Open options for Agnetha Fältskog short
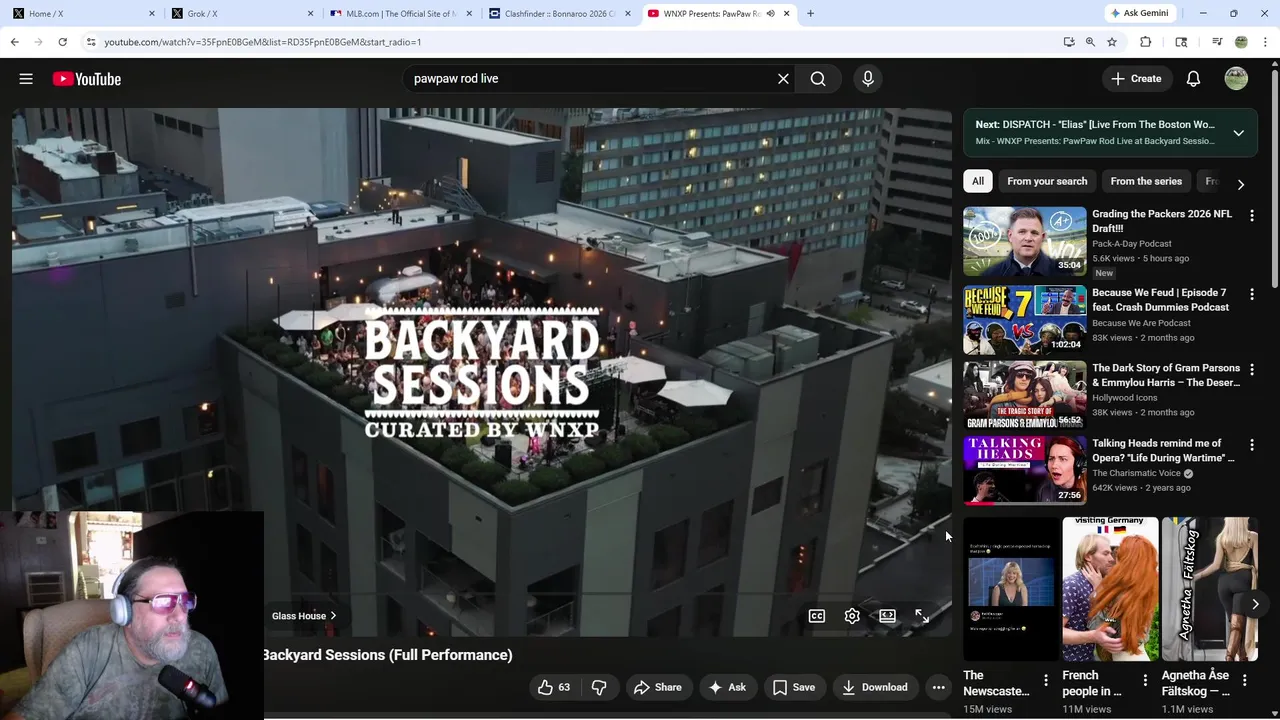This screenshot has height=720, width=1280. pyautogui.click(x=1244, y=680)
